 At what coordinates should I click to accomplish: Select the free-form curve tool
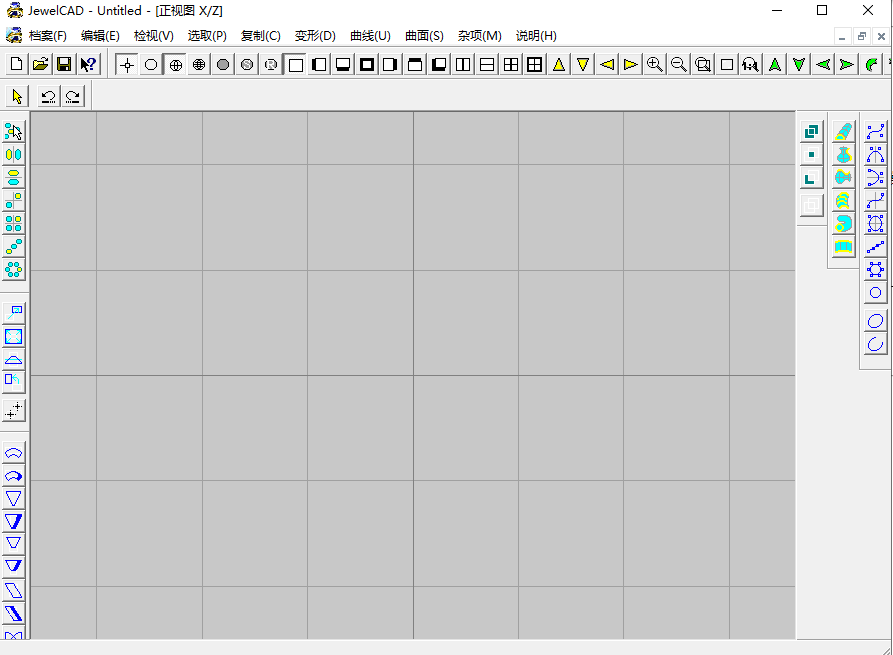[x=875, y=132]
